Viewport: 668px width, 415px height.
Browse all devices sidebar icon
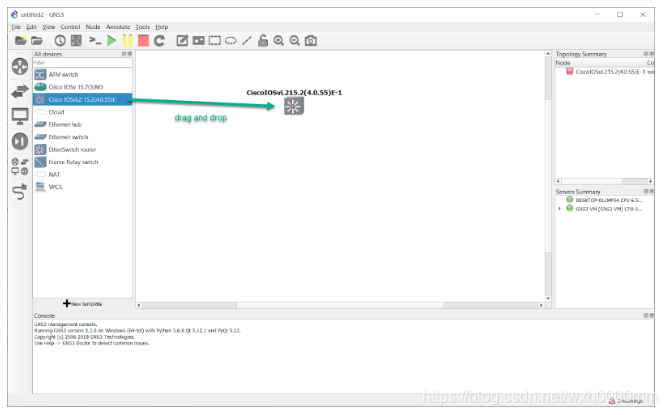20,166
